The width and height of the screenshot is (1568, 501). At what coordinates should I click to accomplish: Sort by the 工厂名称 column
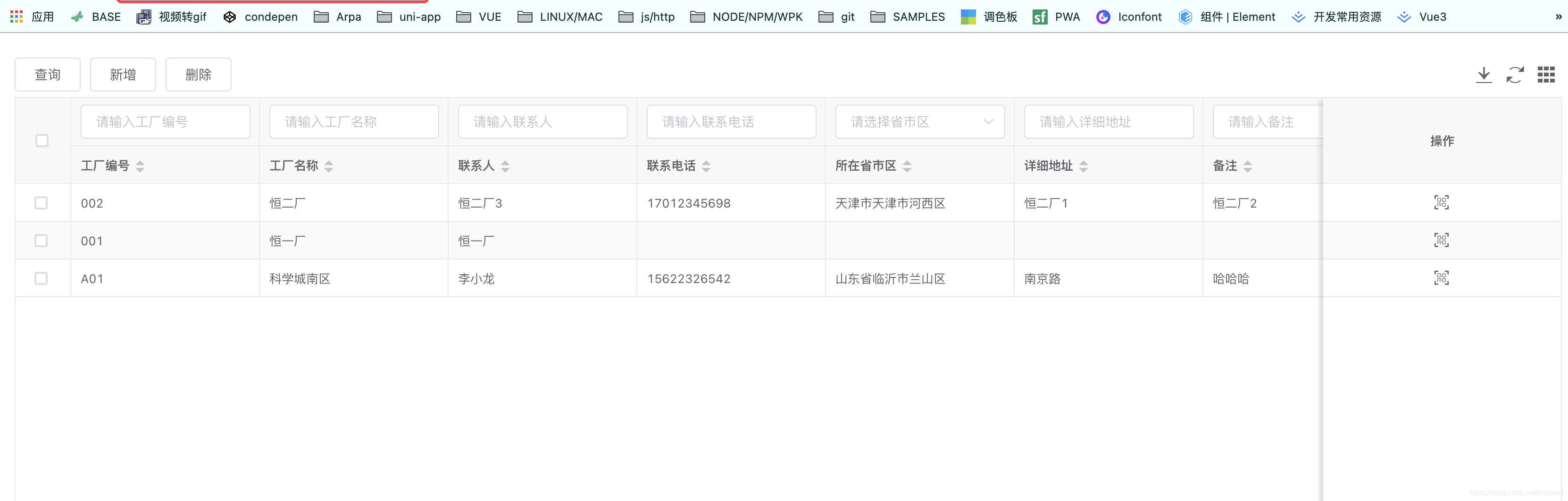pyautogui.click(x=329, y=166)
